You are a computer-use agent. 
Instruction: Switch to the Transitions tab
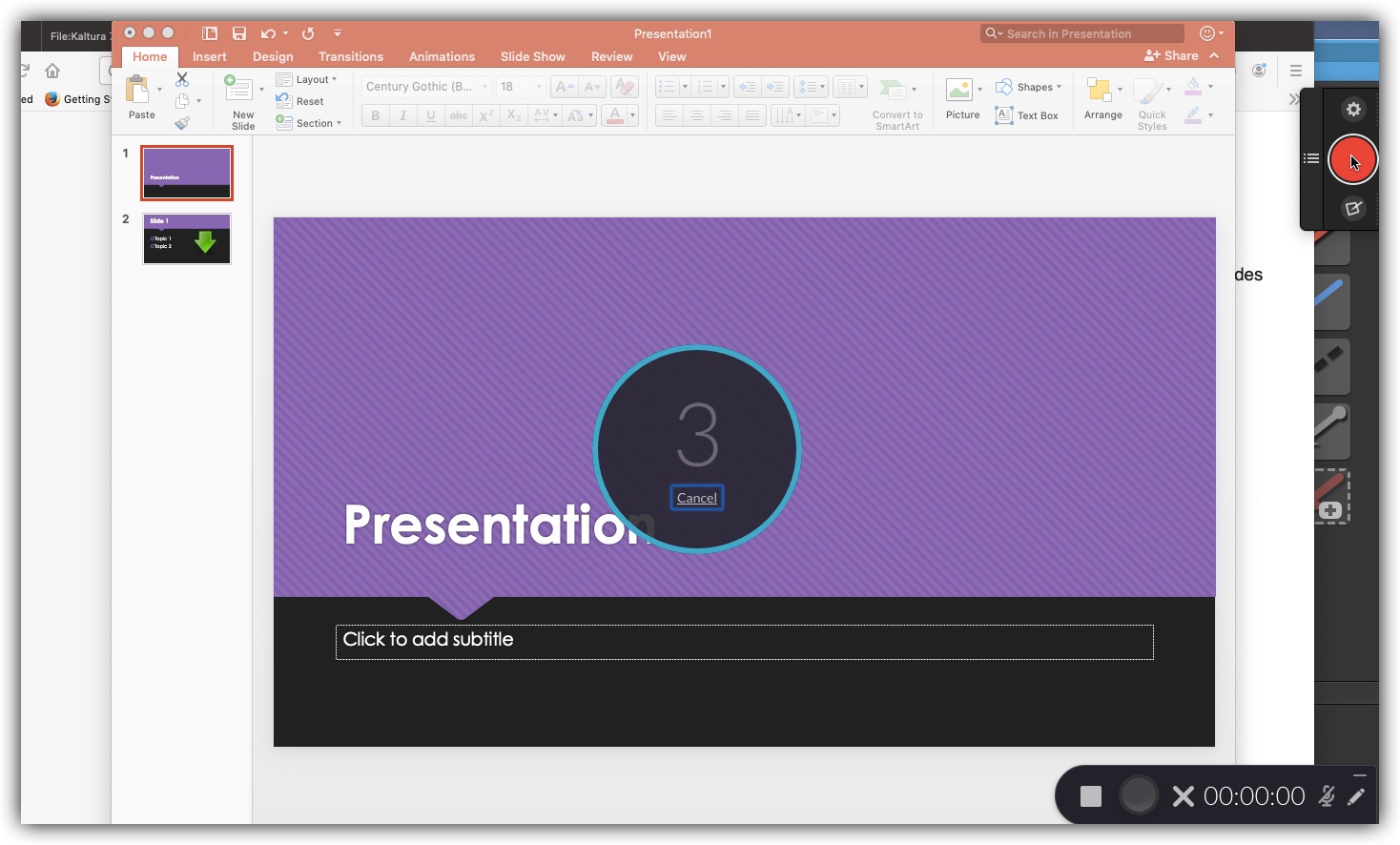[350, 57]
